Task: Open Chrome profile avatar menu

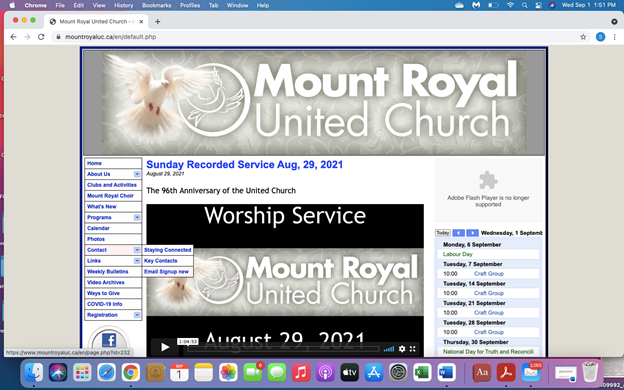Action: (x=601, y=37)
